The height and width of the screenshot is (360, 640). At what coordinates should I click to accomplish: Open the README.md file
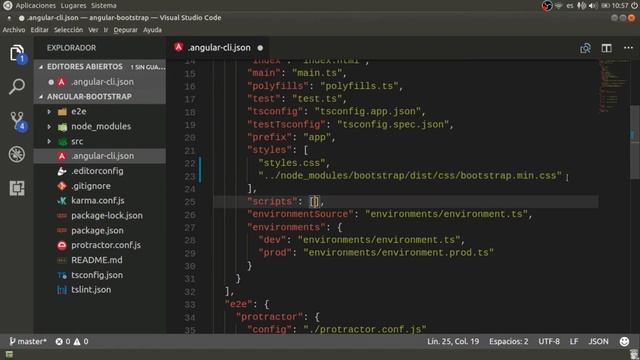pyautogui.click(x=100, y=260)
